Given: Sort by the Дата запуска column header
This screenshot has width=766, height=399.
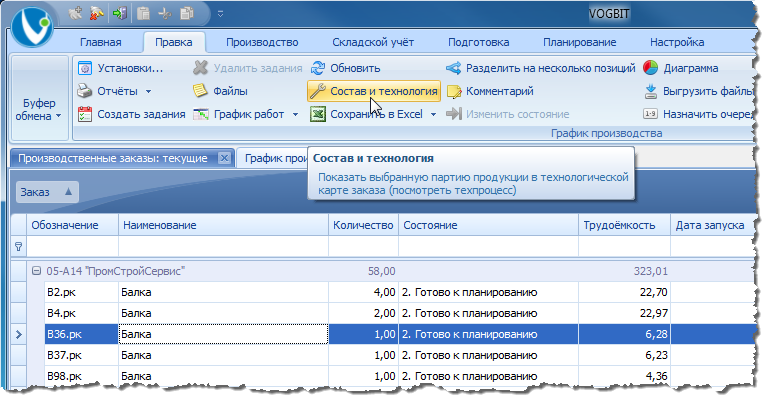Looking at the screenshot, I should coord(712,225).
